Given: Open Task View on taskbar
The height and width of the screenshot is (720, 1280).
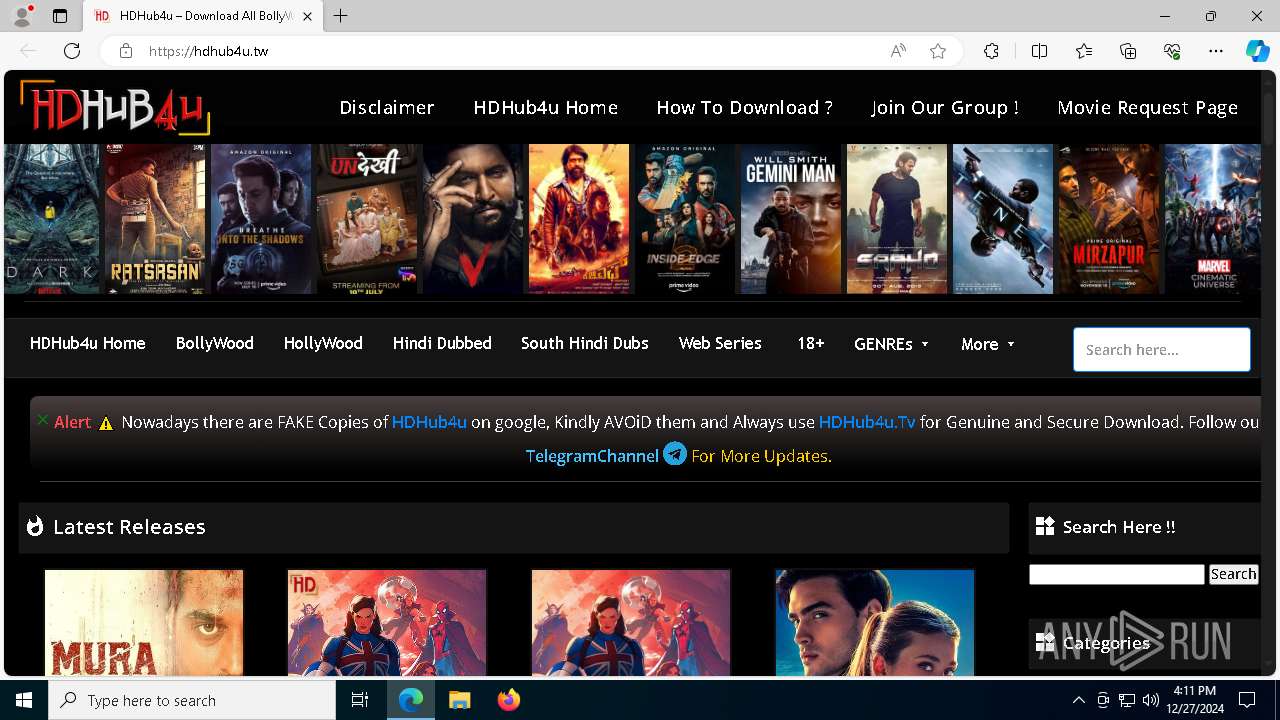Looking at the screenshot, I should coord(360,700).
